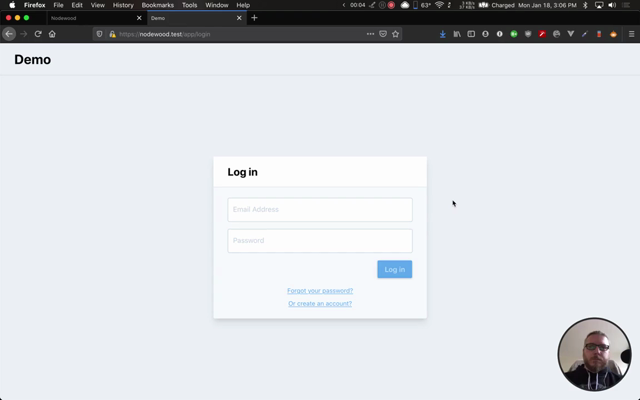The width and height of the screenshot is (640, 400).
Task: Follow the Forgot your password link
Action: pyautogui.click(x=320, y=291)
